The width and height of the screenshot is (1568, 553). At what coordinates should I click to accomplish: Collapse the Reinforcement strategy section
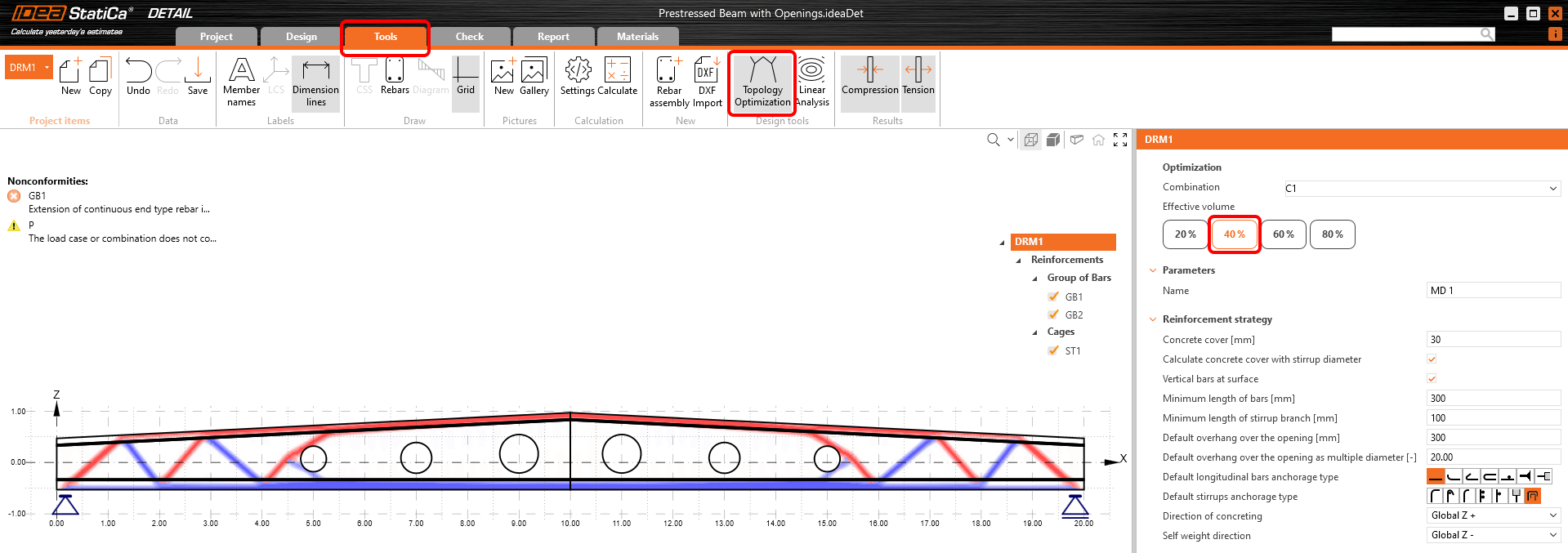click(1153, 319)
